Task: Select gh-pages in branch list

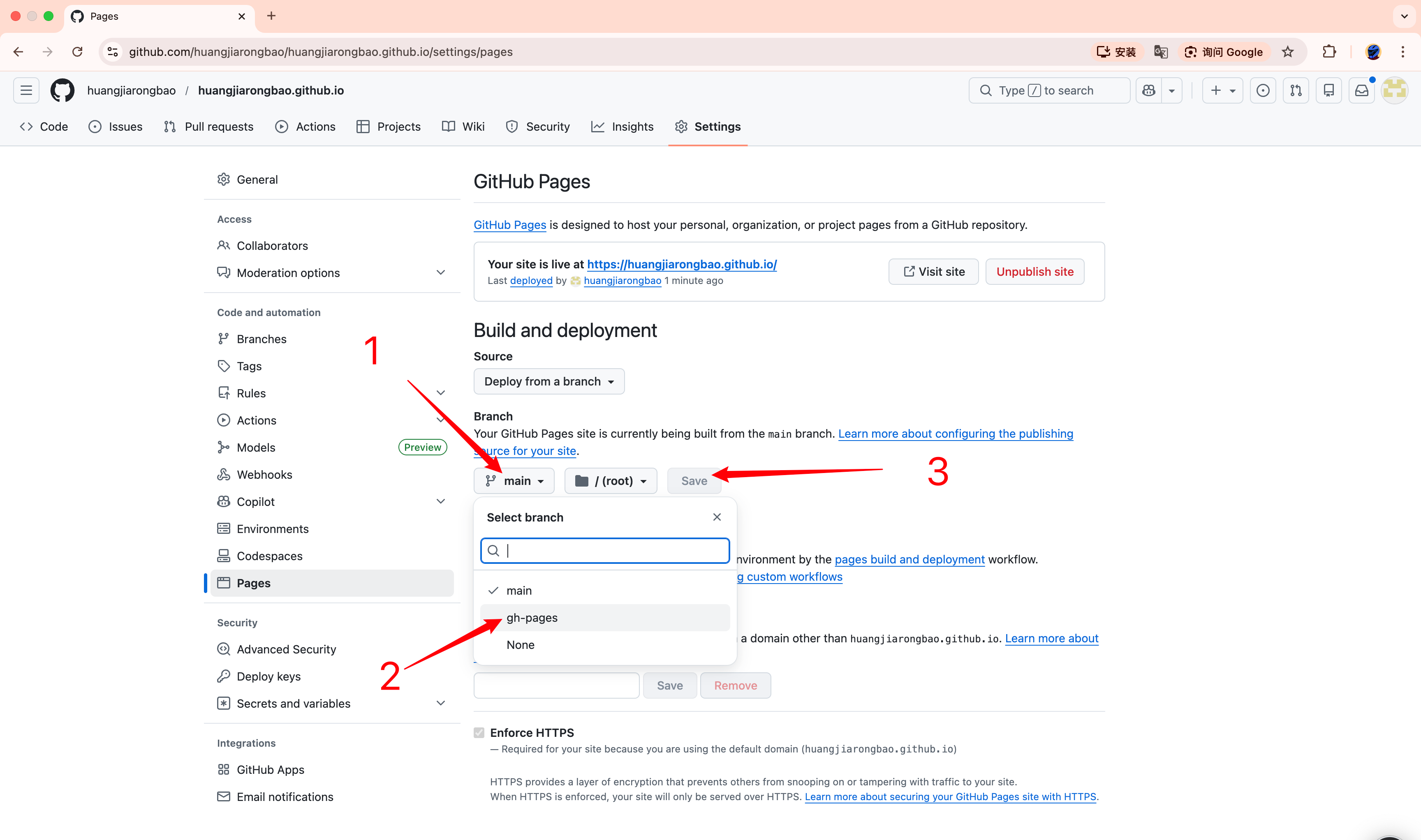Action: tap(605, 618)
